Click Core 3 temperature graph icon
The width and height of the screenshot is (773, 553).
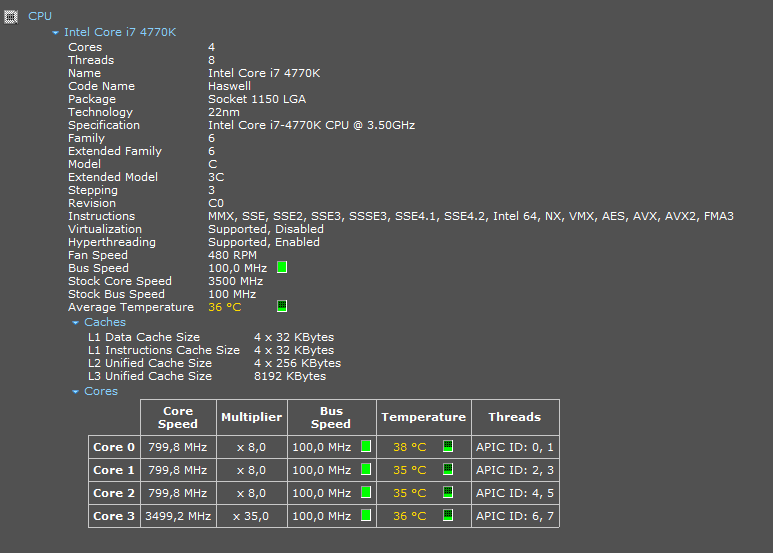tap(448, 515)
